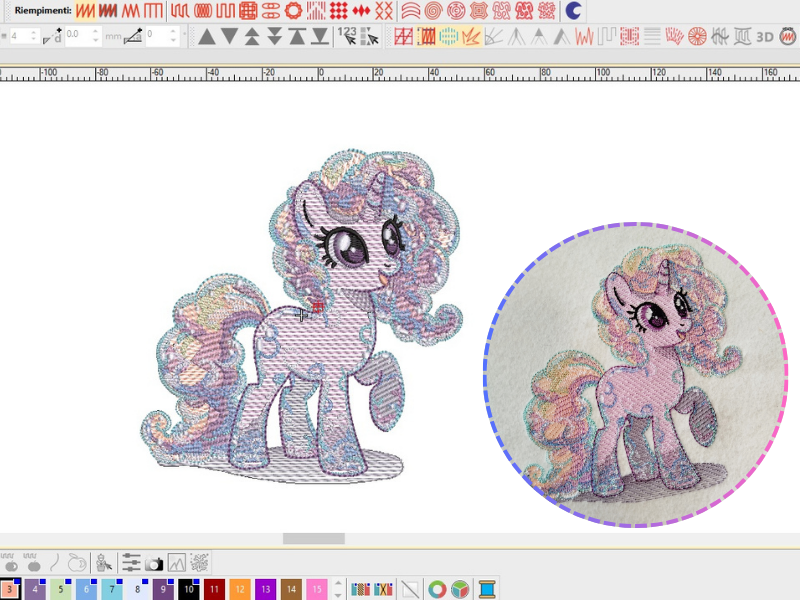Image resolution: width=800 pixels, height=600 pixels.
Task: Choose the lattice grid fill icon
Action: [x=248, y=10]
